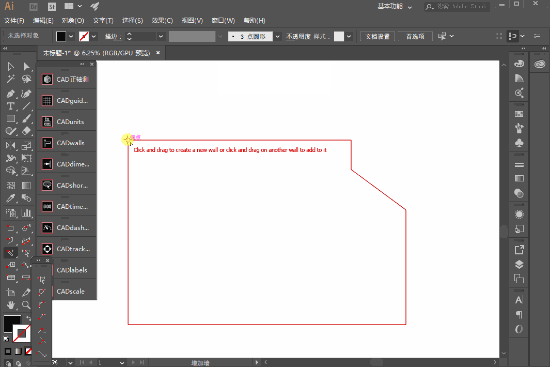The height and width of the screenshot is (367, 550).
Task: Pick the Magic Wand tool
Action: tap(11, 79)
